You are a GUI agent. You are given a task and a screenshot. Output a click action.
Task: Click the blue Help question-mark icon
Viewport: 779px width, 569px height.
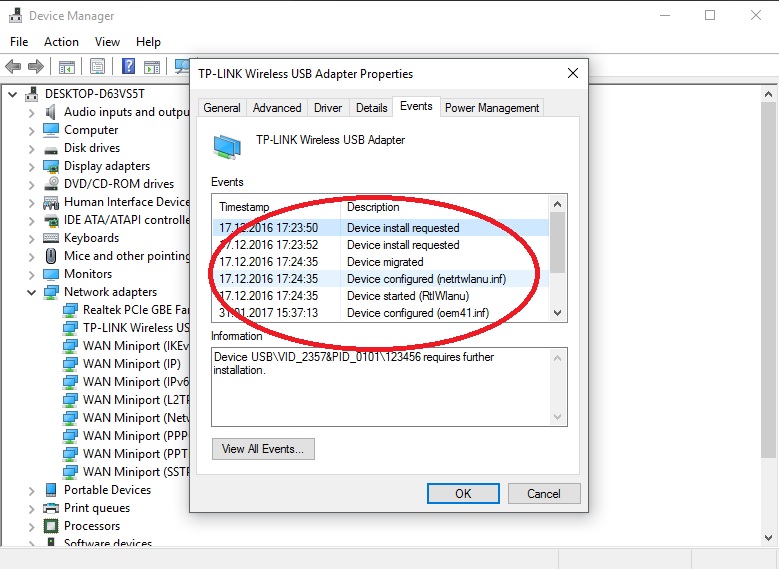click(x=129, y=66)
